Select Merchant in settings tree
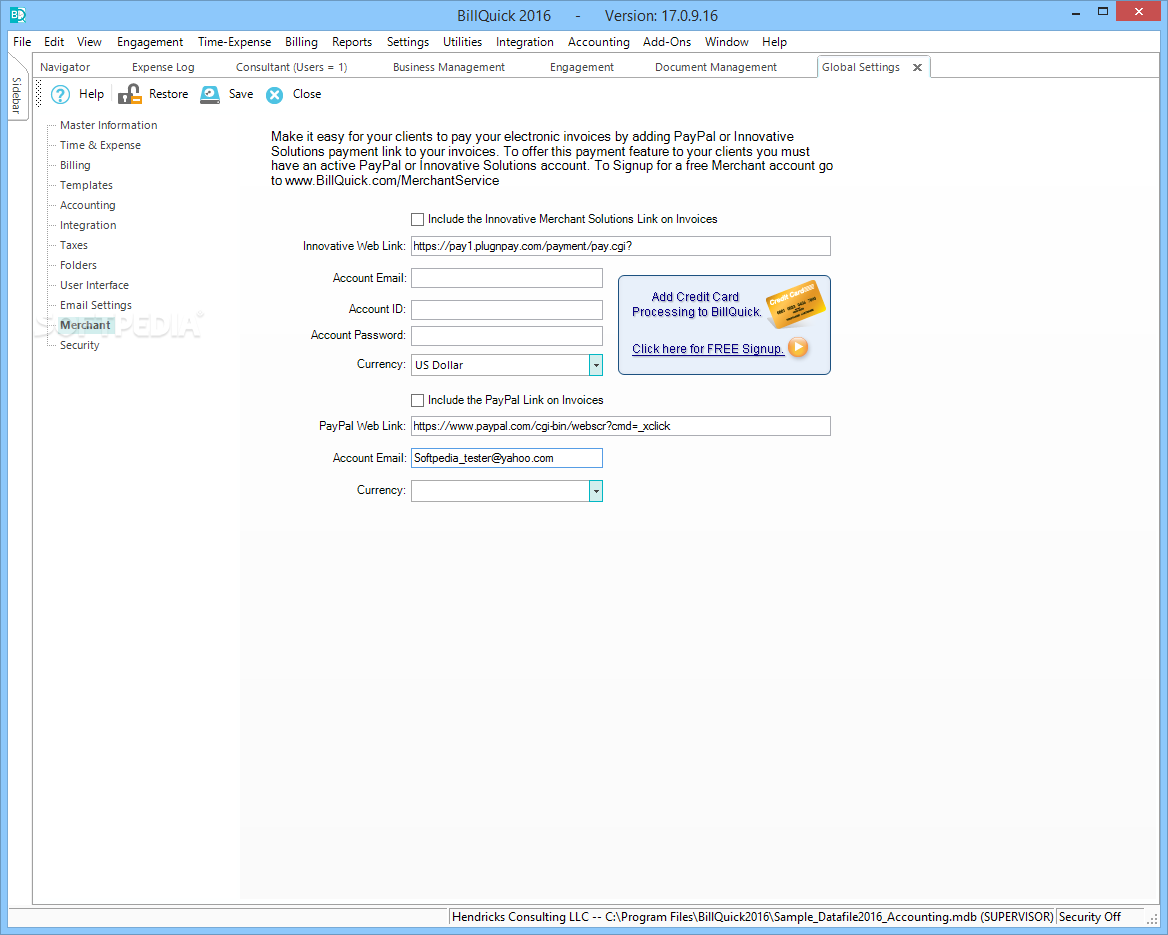 point(85,325)
